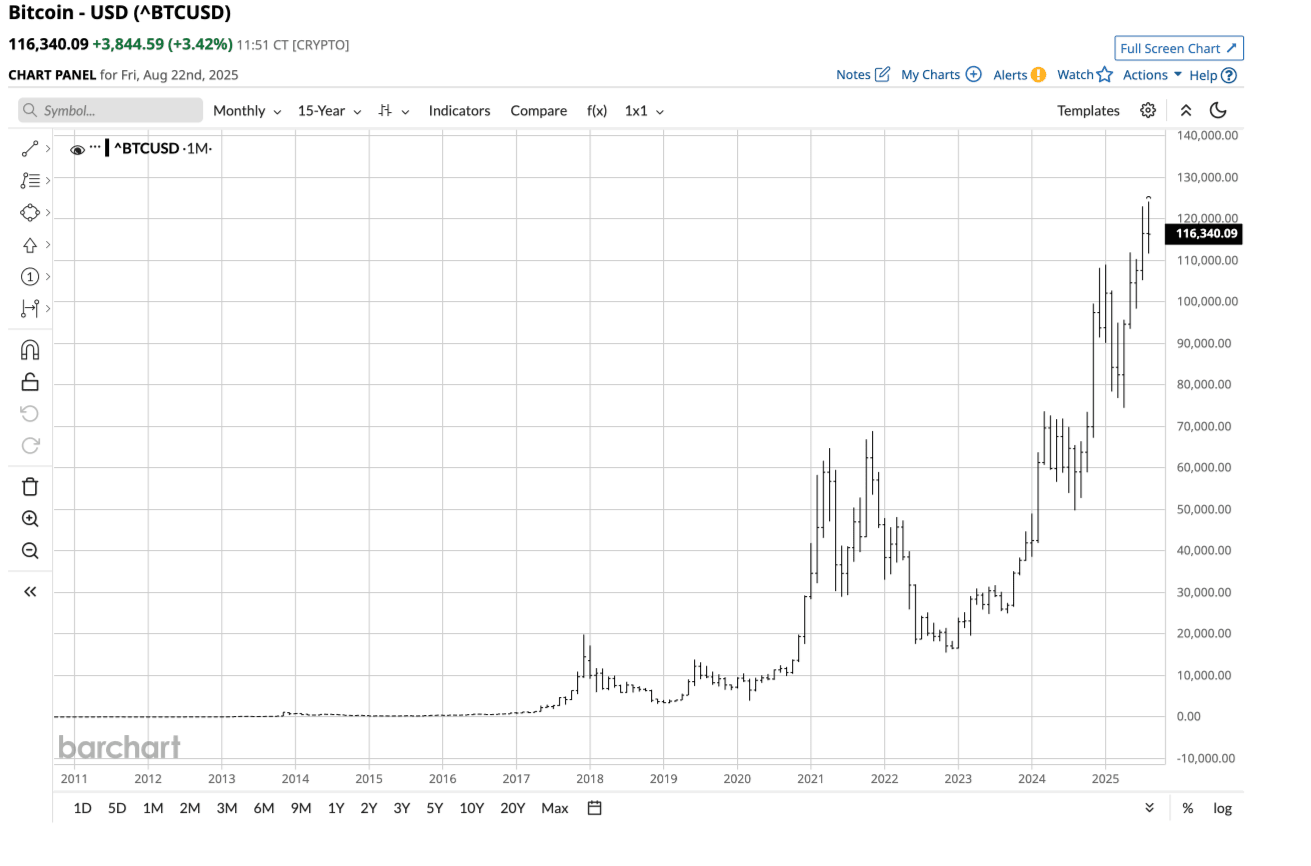Open Notes link
The width and height of the screenshot is (1311, 866).
coord(863,75)
